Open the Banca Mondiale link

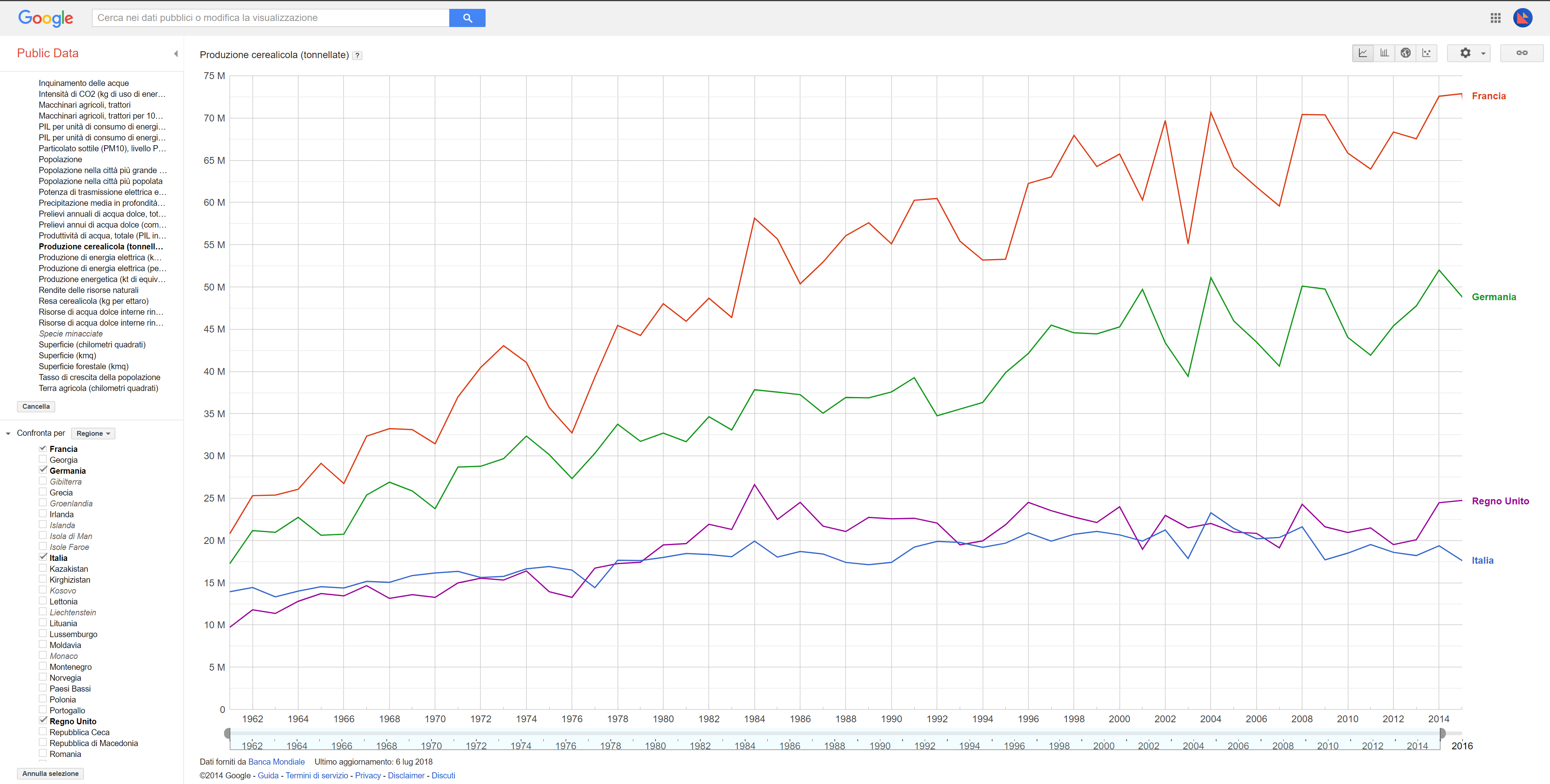(x=276, y=762)
